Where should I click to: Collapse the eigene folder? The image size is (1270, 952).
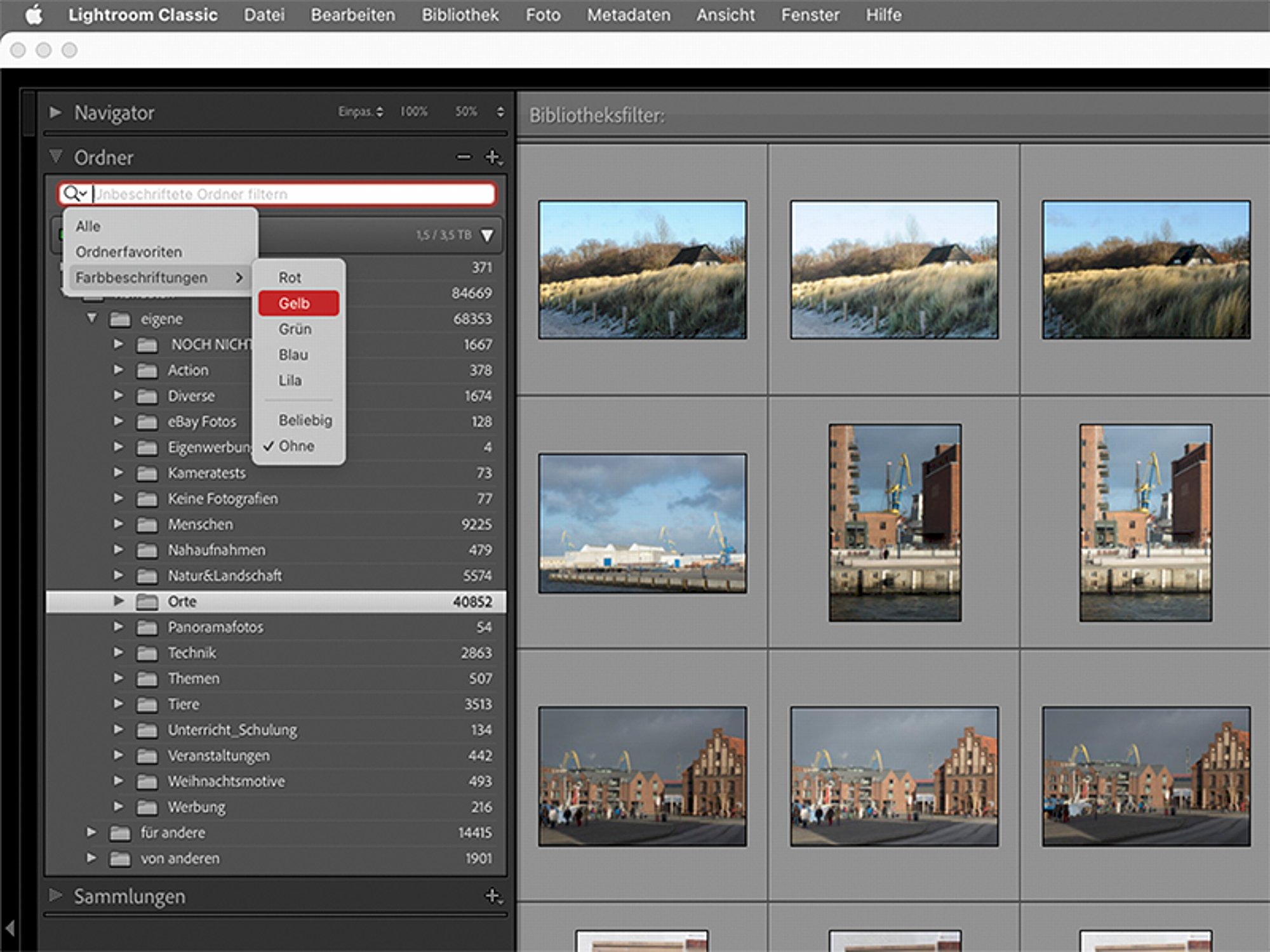[x=92, y=317]
